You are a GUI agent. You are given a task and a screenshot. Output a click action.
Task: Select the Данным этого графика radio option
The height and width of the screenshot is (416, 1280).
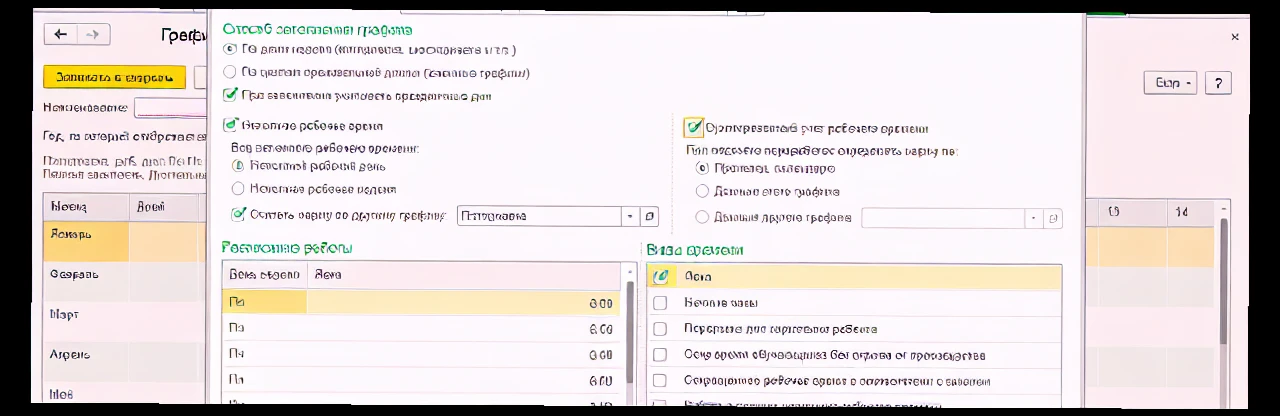pos(701,191)
